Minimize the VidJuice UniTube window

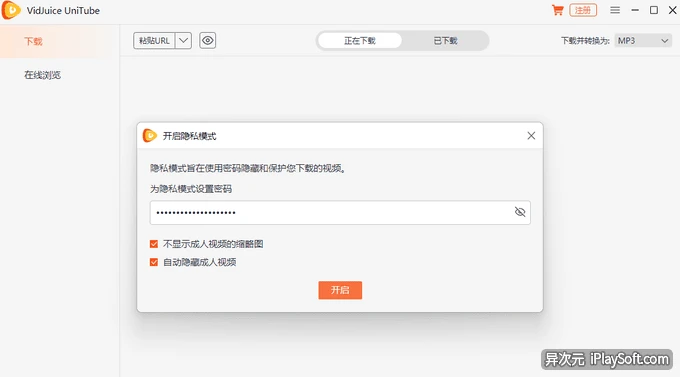click(635, 10)
